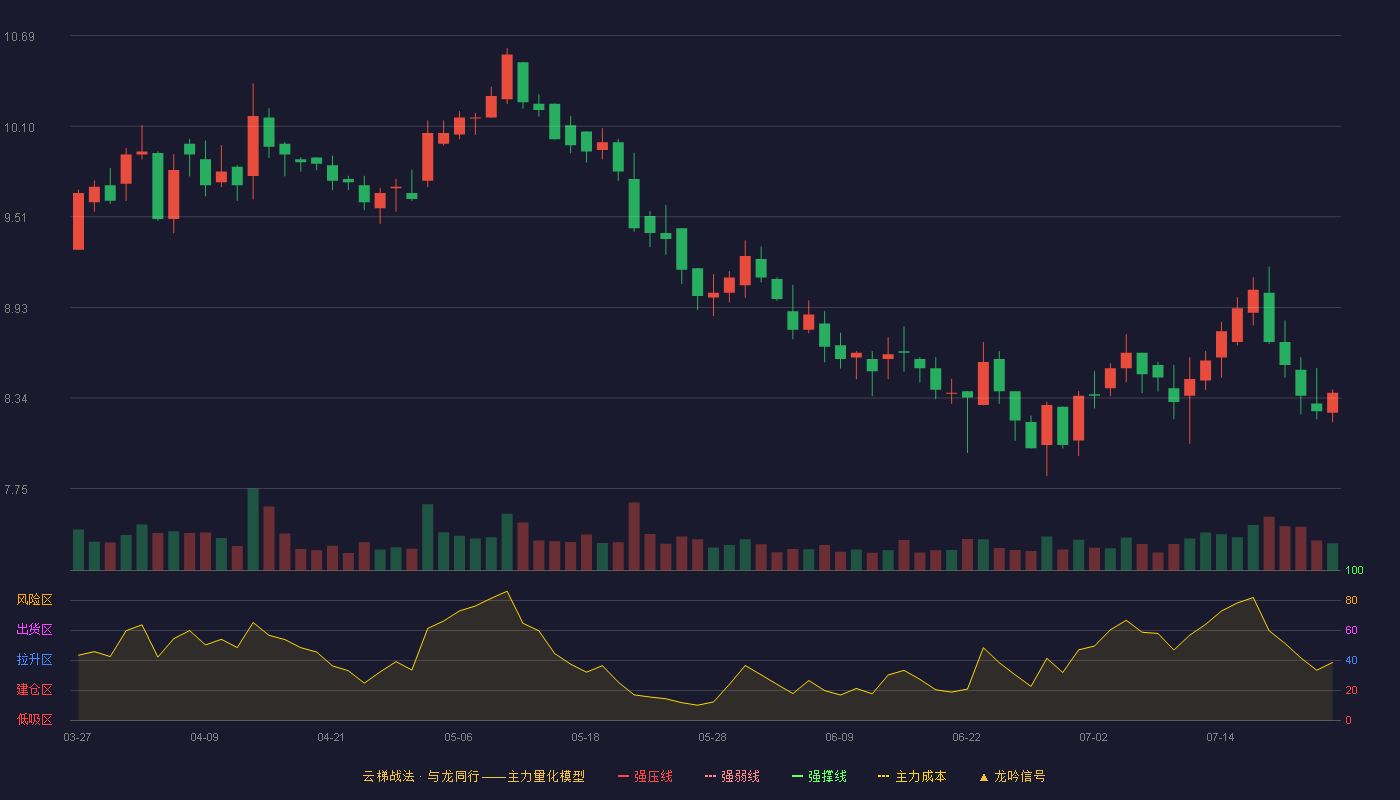
Task: Click the red dash icon beside 强压线
Action: point(624,776)
